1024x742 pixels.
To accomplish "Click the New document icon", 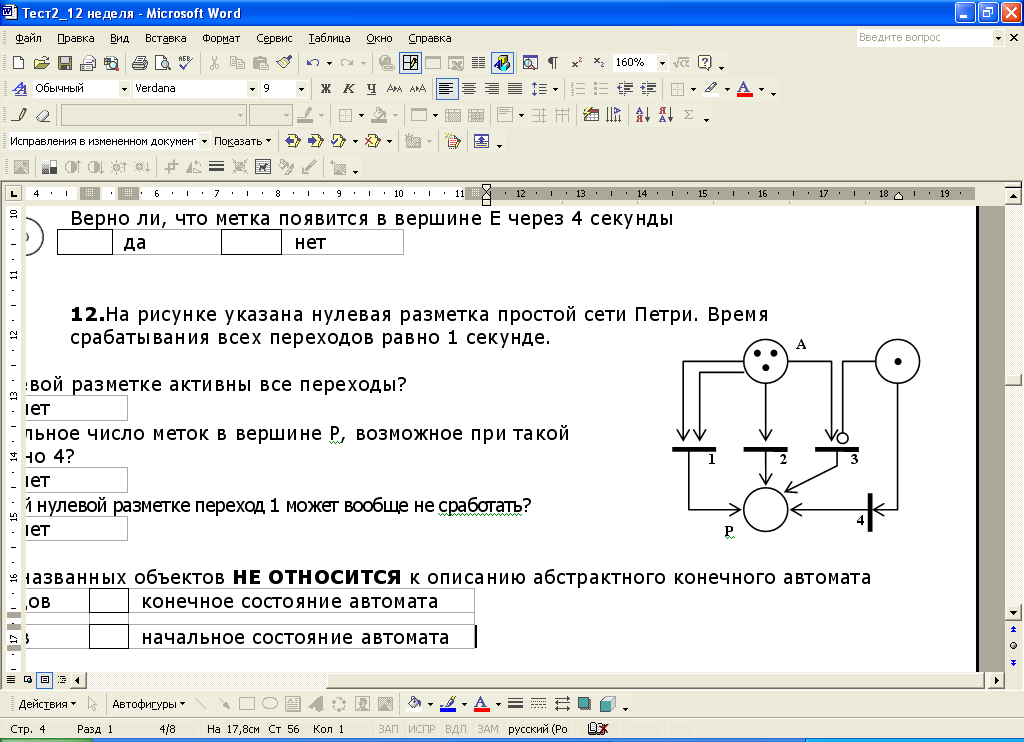I will click(18, 63).
